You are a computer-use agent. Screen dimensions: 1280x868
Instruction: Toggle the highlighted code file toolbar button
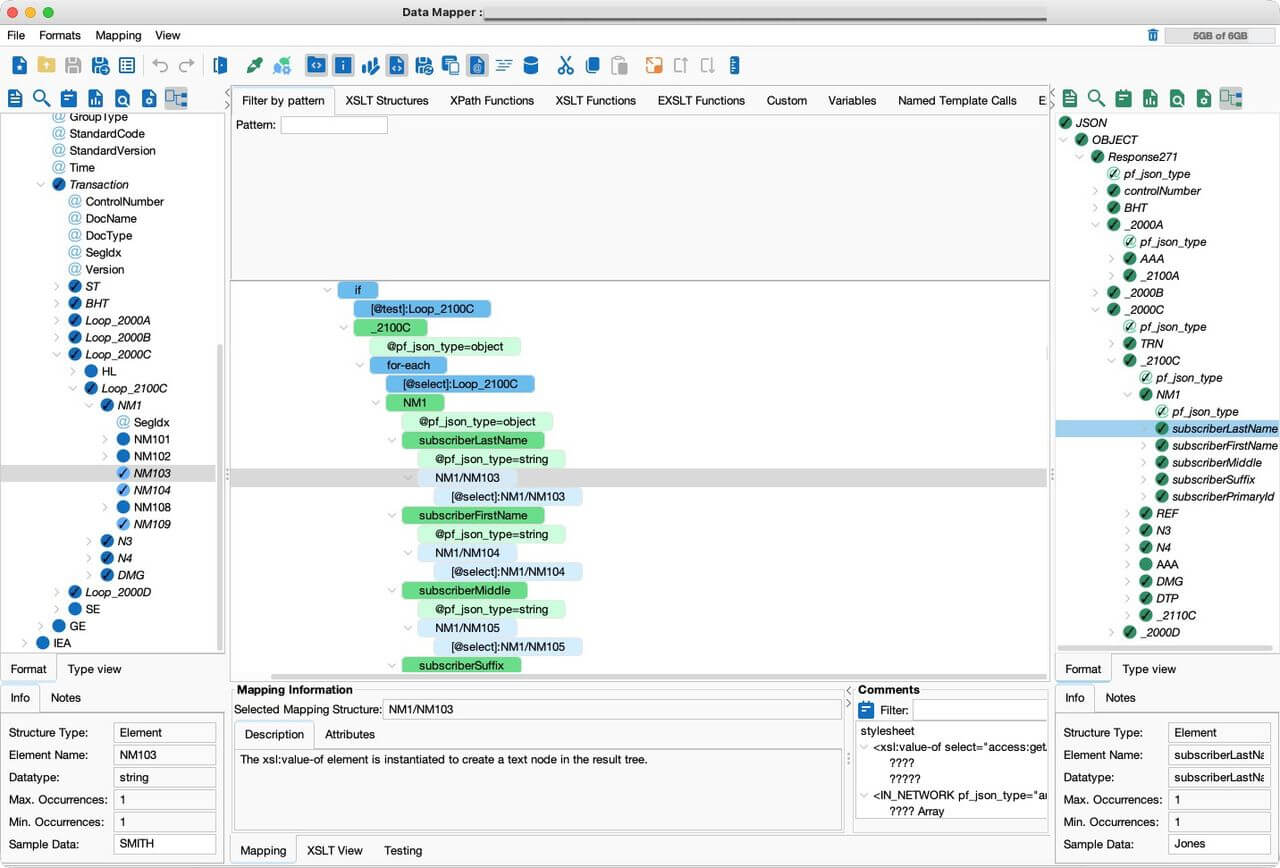(396, 65)
